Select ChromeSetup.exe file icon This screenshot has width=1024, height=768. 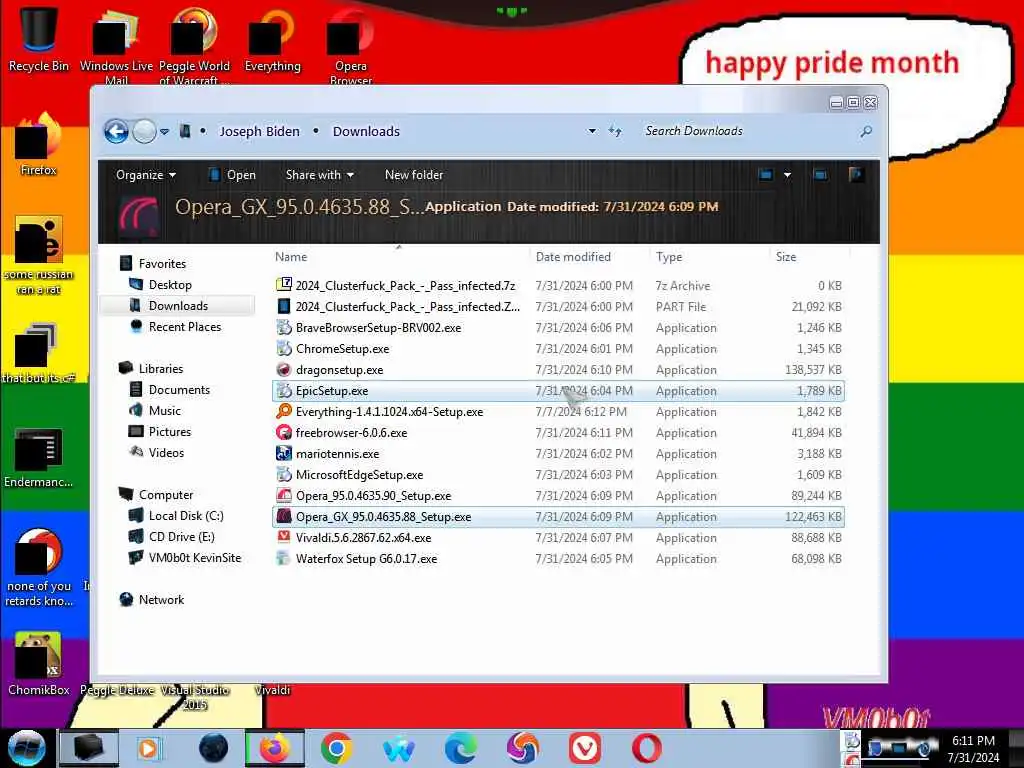point(283,349)
